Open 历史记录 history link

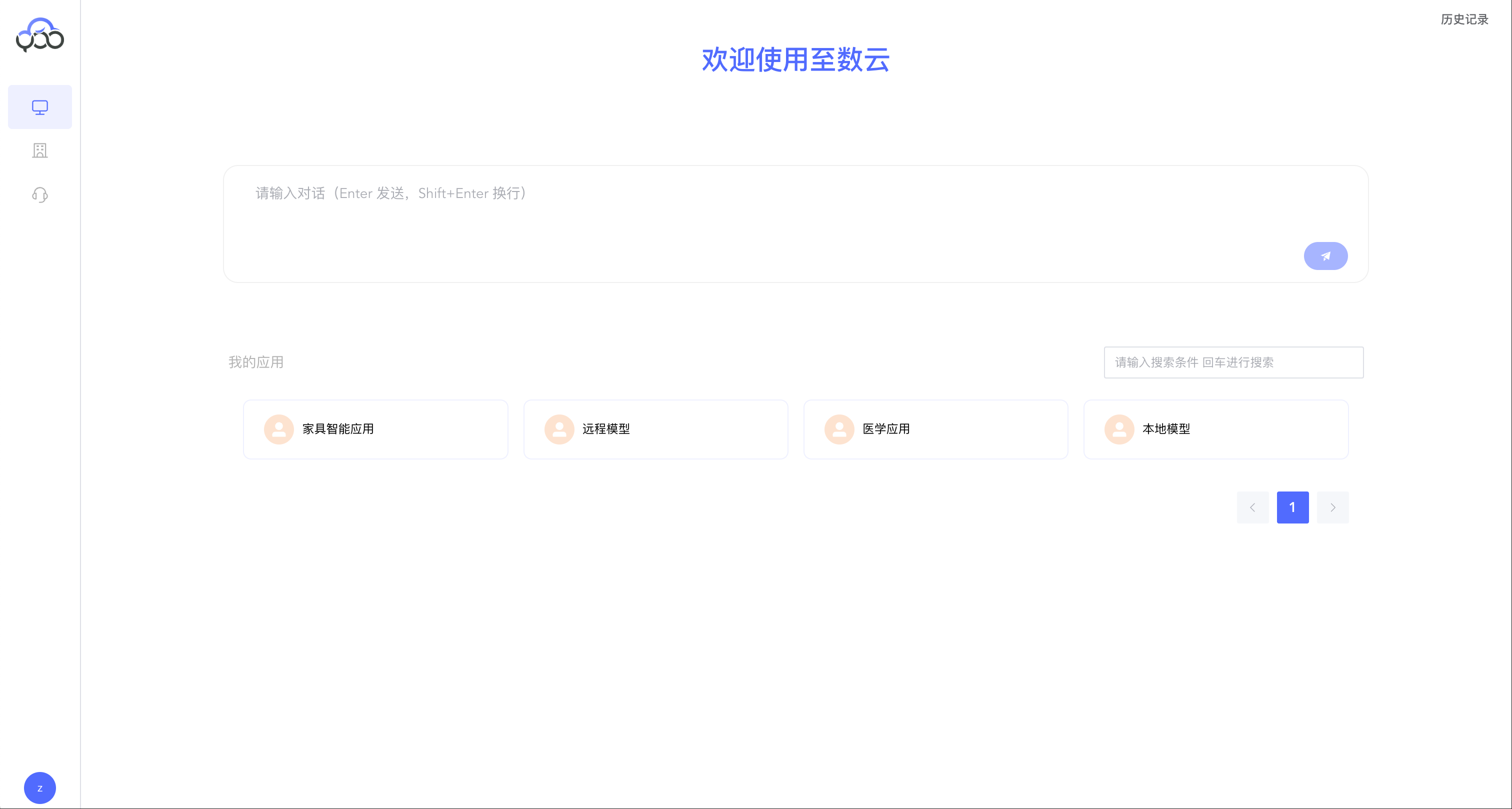point(1464,19)
